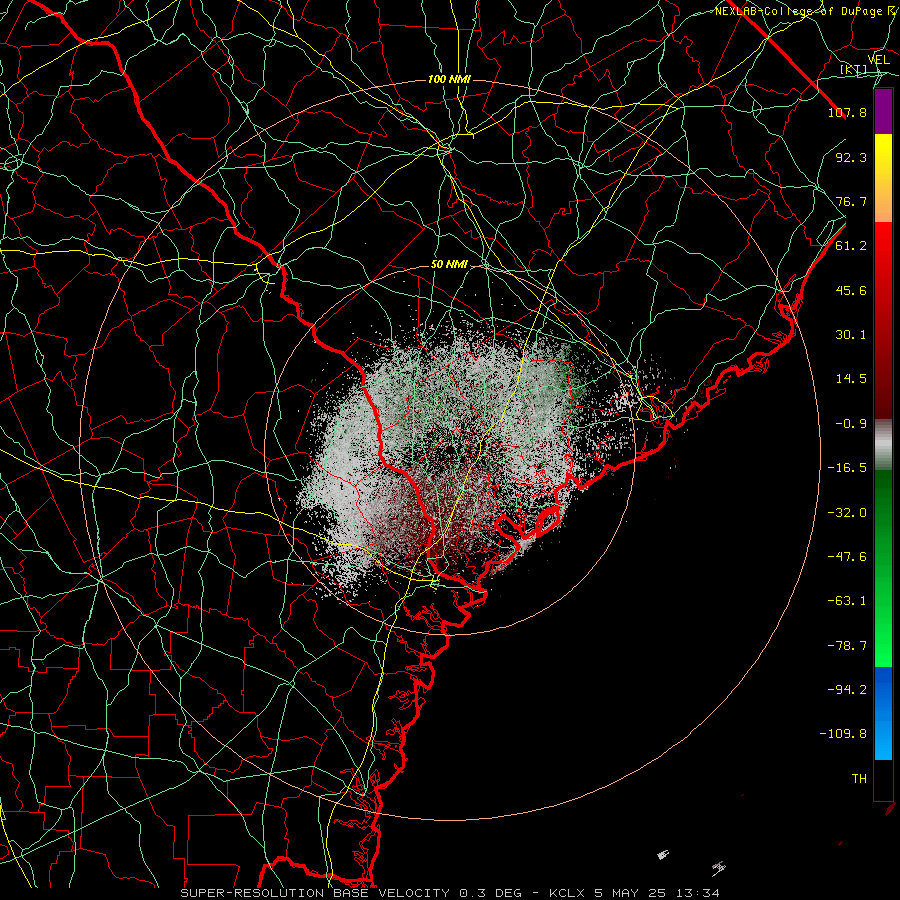Click the 76.7 value on velocity scale

[851, 201]
